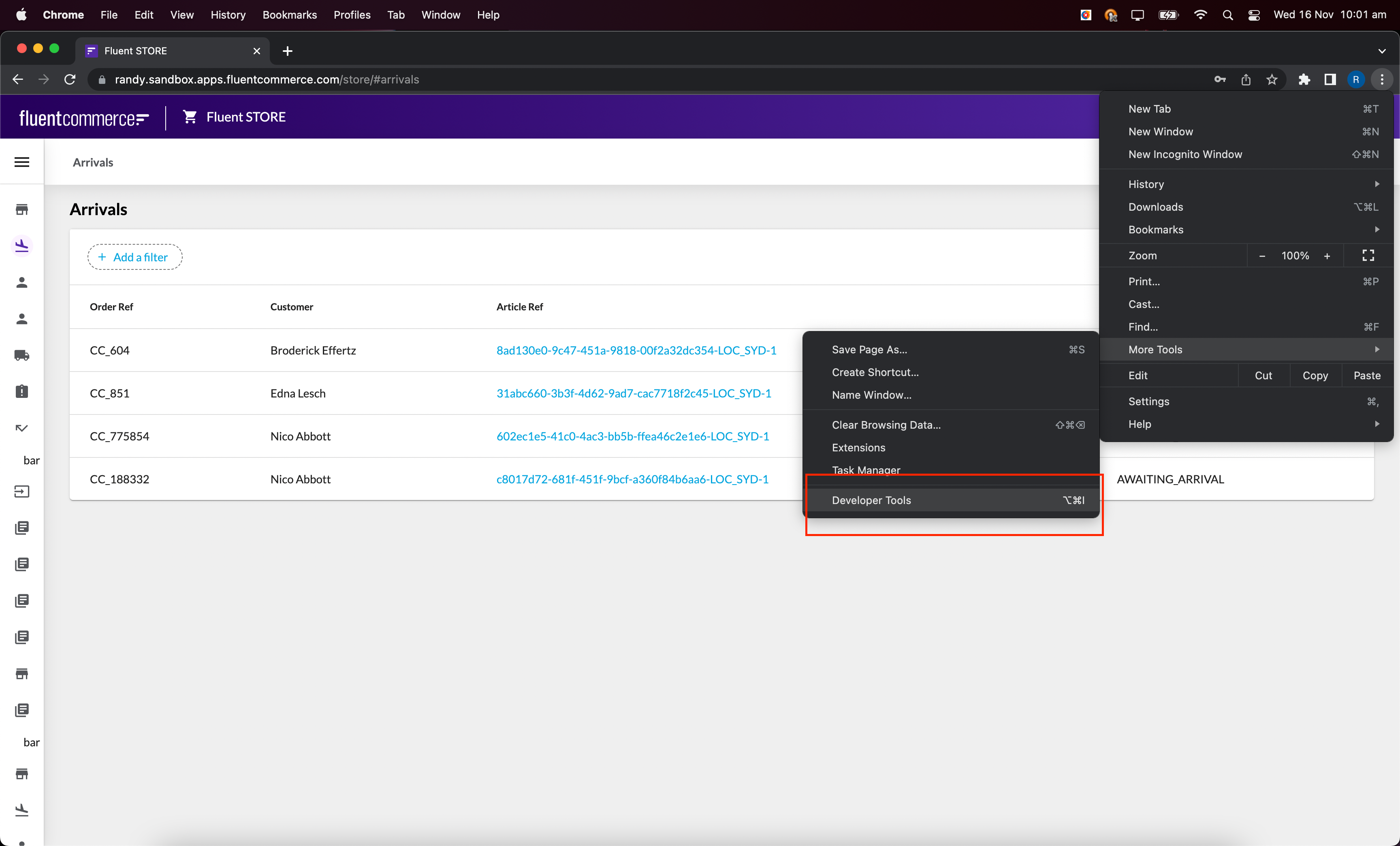Expand the Bookmarks submenu
1400x846 pixels.
[x=1193, y=230]
